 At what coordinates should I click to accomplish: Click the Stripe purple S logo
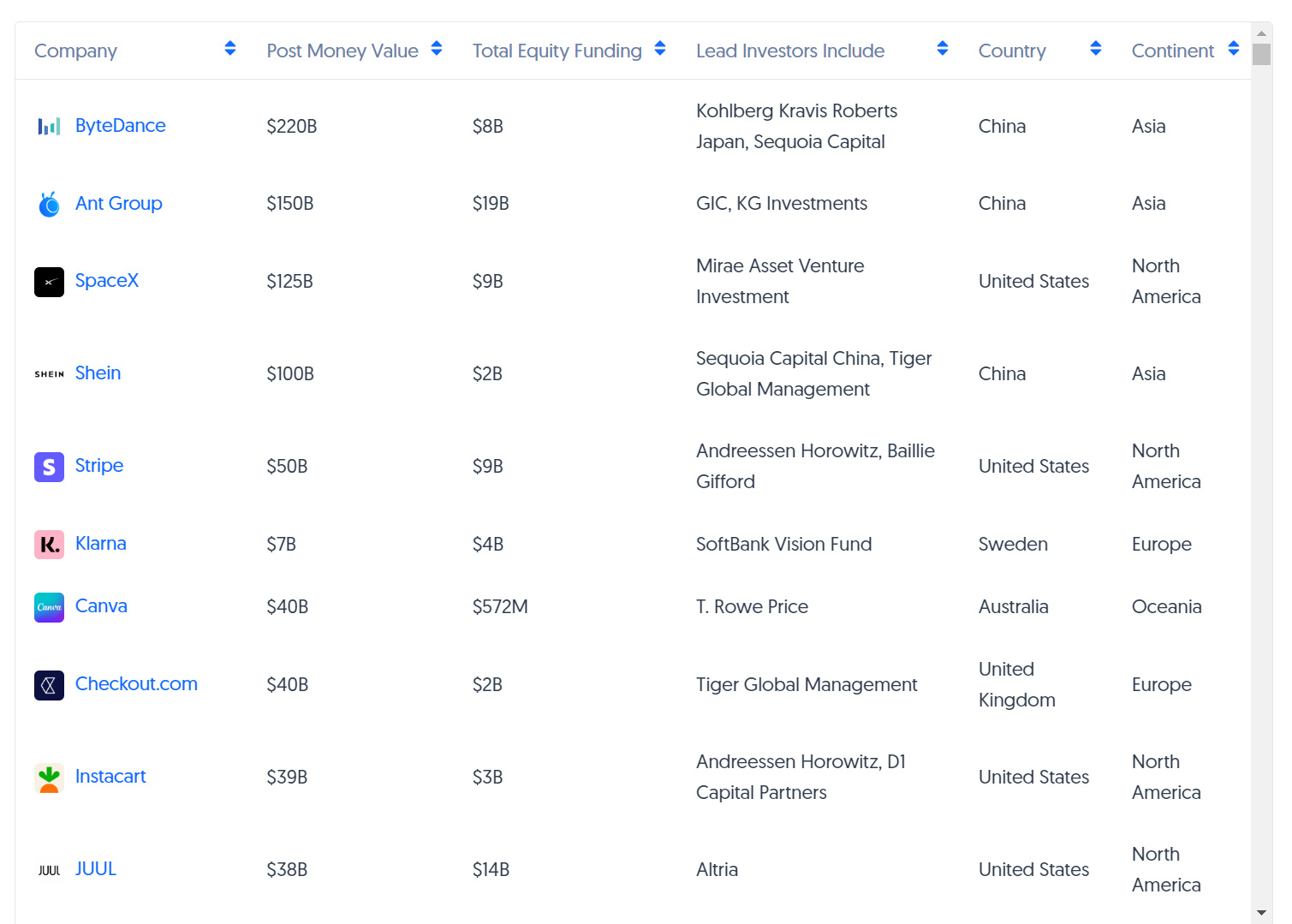(x=49, y=467)
